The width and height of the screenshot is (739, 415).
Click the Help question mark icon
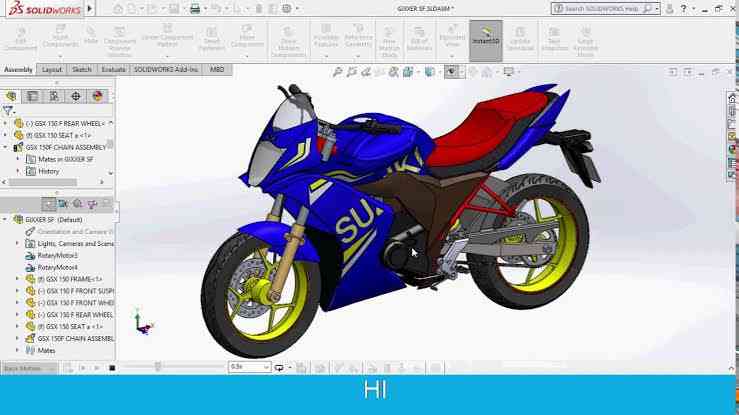tap(683, 8)
